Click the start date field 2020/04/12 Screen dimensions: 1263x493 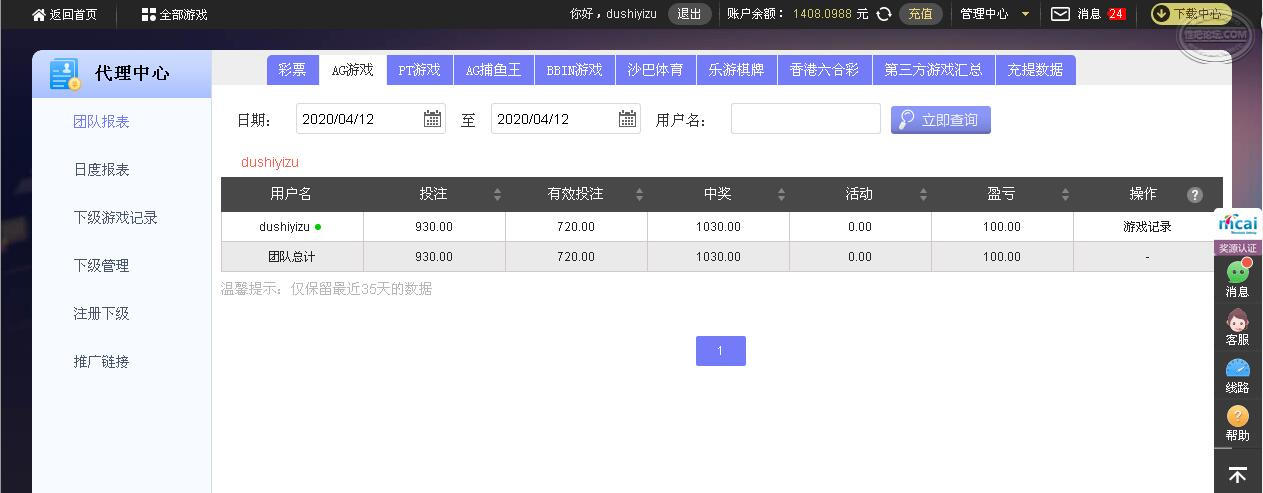point(371,119)
